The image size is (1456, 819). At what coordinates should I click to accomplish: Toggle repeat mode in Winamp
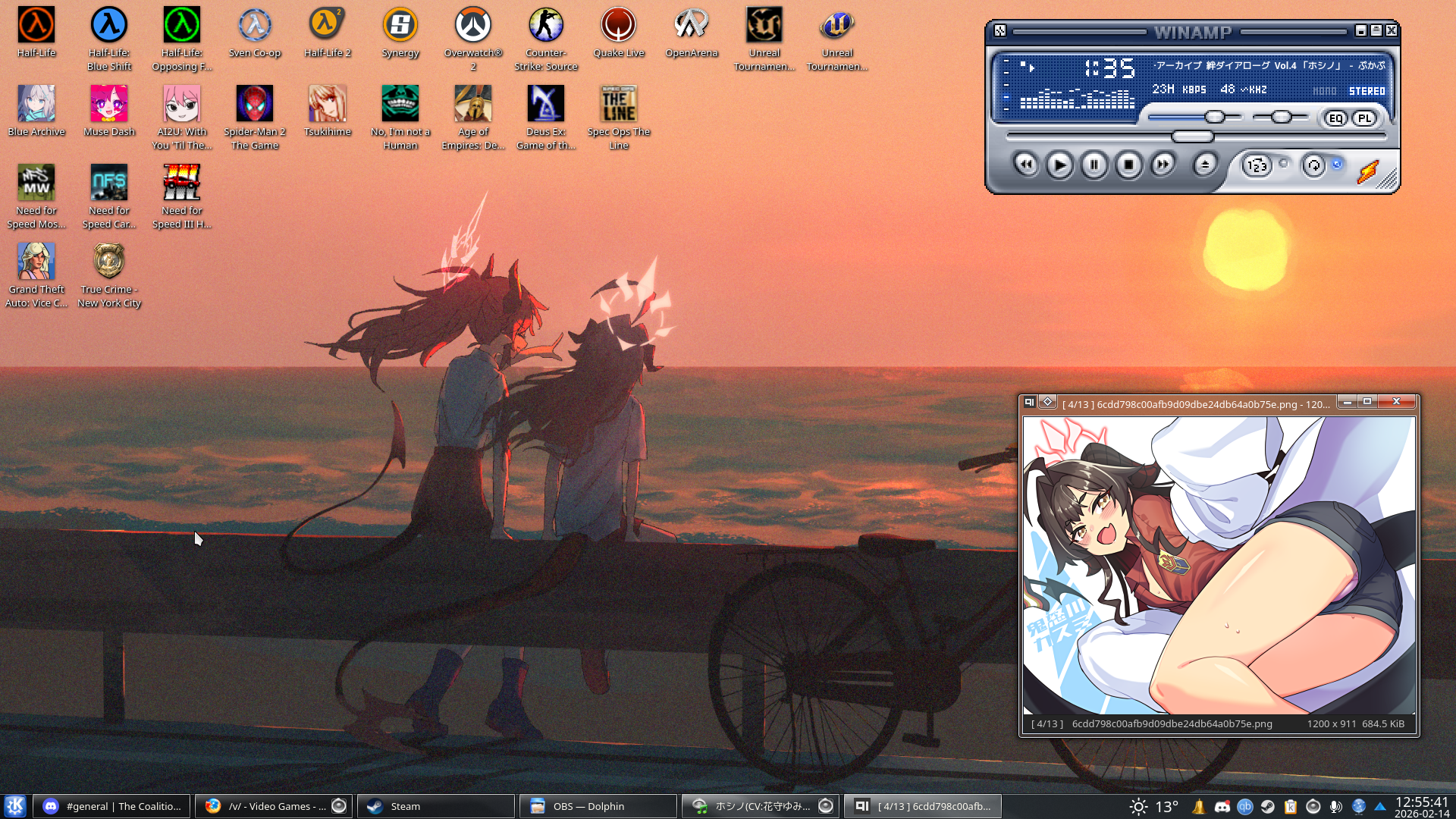(x=1314, y=165)
